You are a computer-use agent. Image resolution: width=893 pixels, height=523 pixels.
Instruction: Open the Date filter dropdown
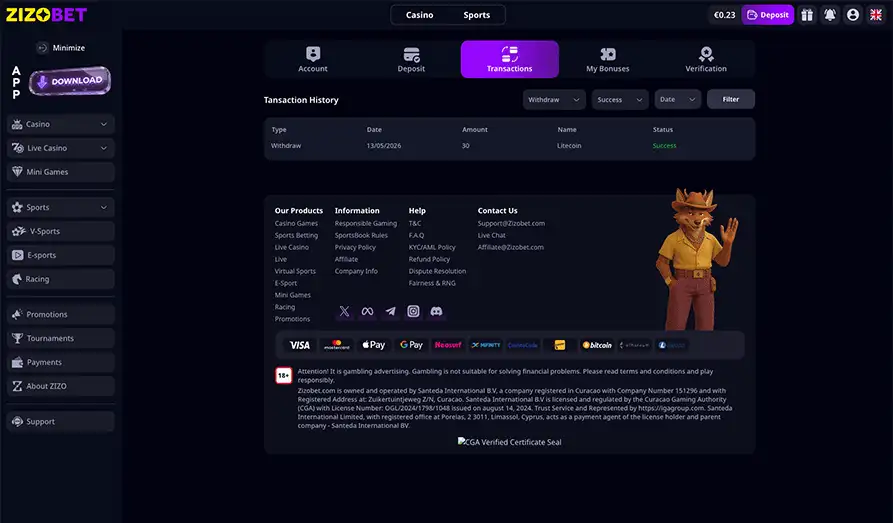click(678, 99)
